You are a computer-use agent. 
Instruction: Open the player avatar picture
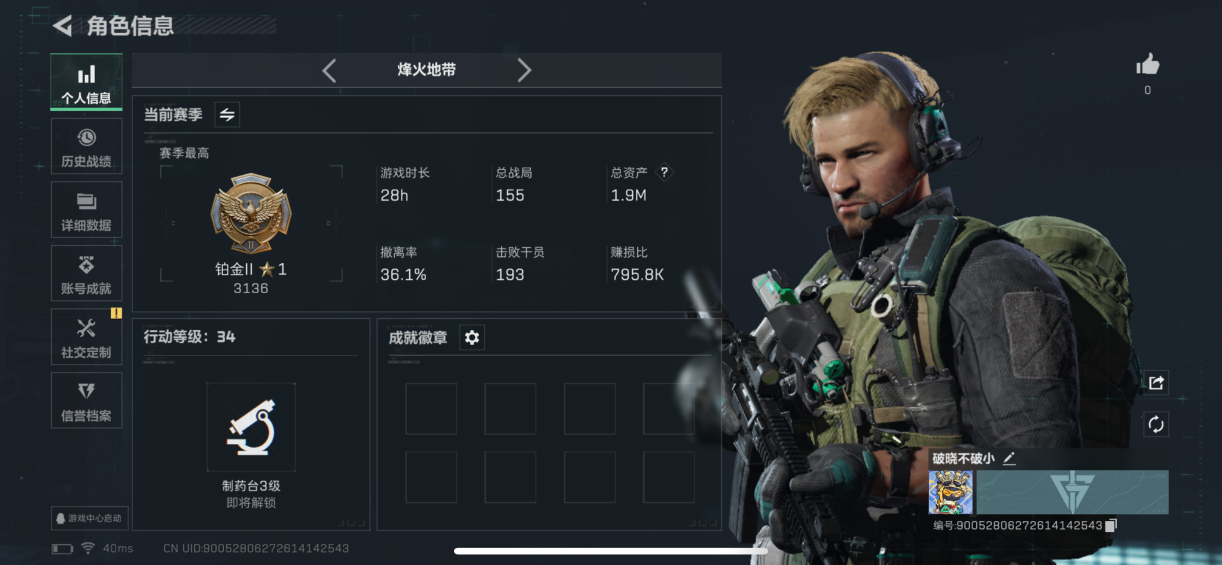tap(950, 492)
